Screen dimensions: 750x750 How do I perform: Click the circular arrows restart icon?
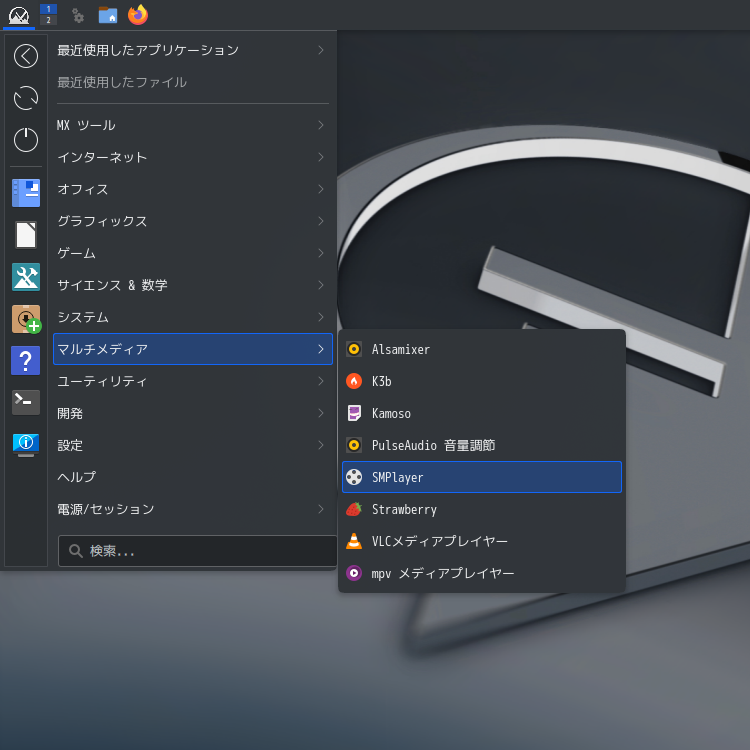tap(26, 98)
